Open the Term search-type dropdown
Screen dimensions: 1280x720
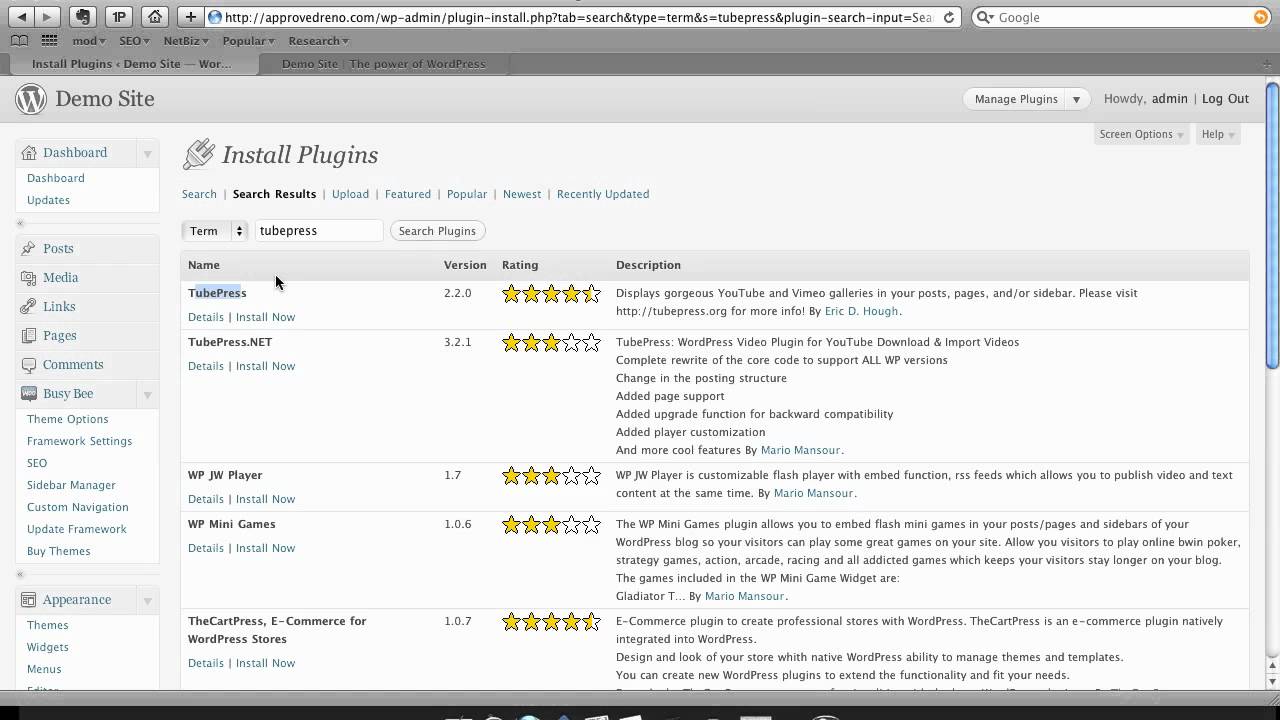pos(214,231)
